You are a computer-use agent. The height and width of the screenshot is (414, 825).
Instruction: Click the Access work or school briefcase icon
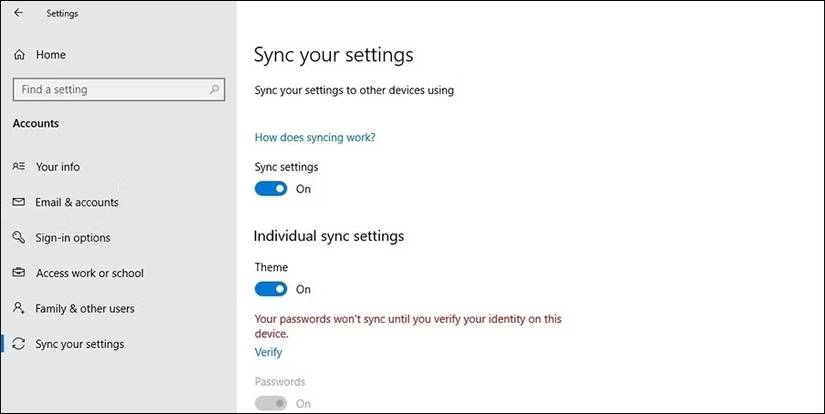18,272
